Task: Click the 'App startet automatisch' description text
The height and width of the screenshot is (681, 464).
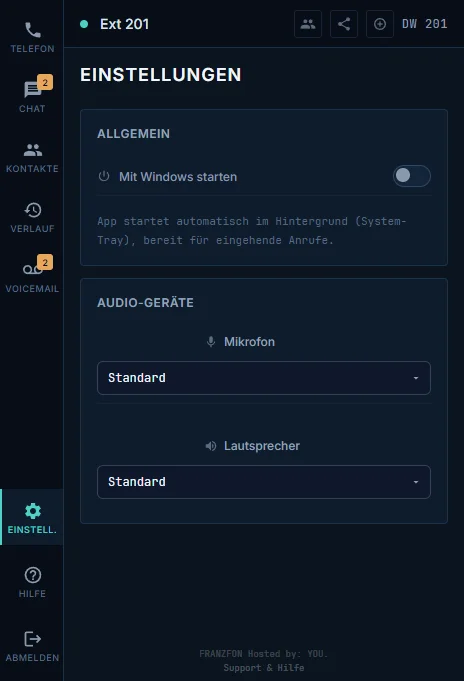Action: (252, 231)
